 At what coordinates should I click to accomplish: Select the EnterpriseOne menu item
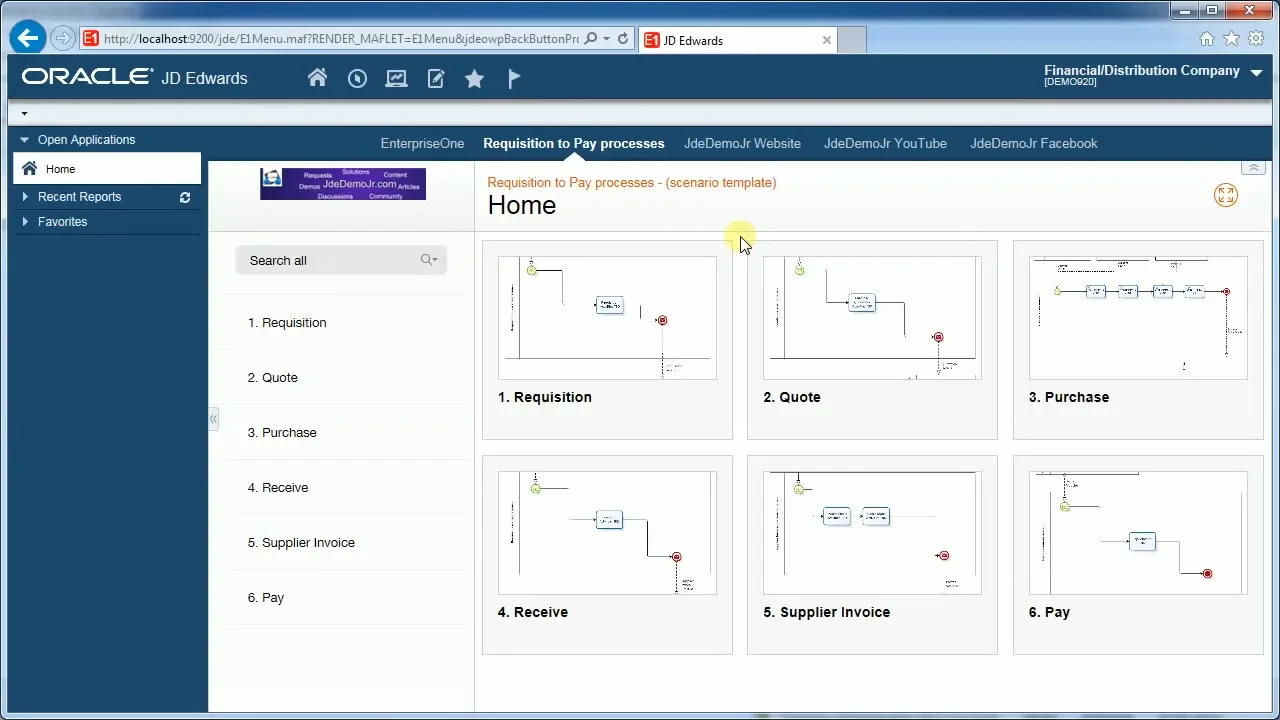[x=422, y=143]
